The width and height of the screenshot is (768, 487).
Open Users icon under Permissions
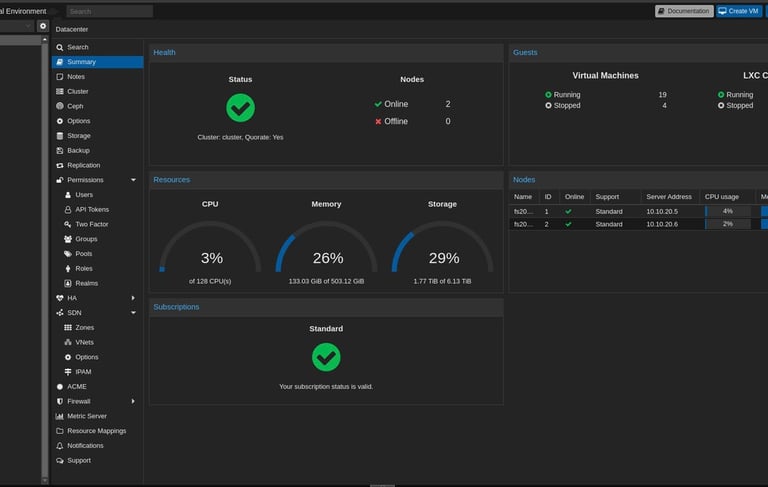click(x=68, y=195)
